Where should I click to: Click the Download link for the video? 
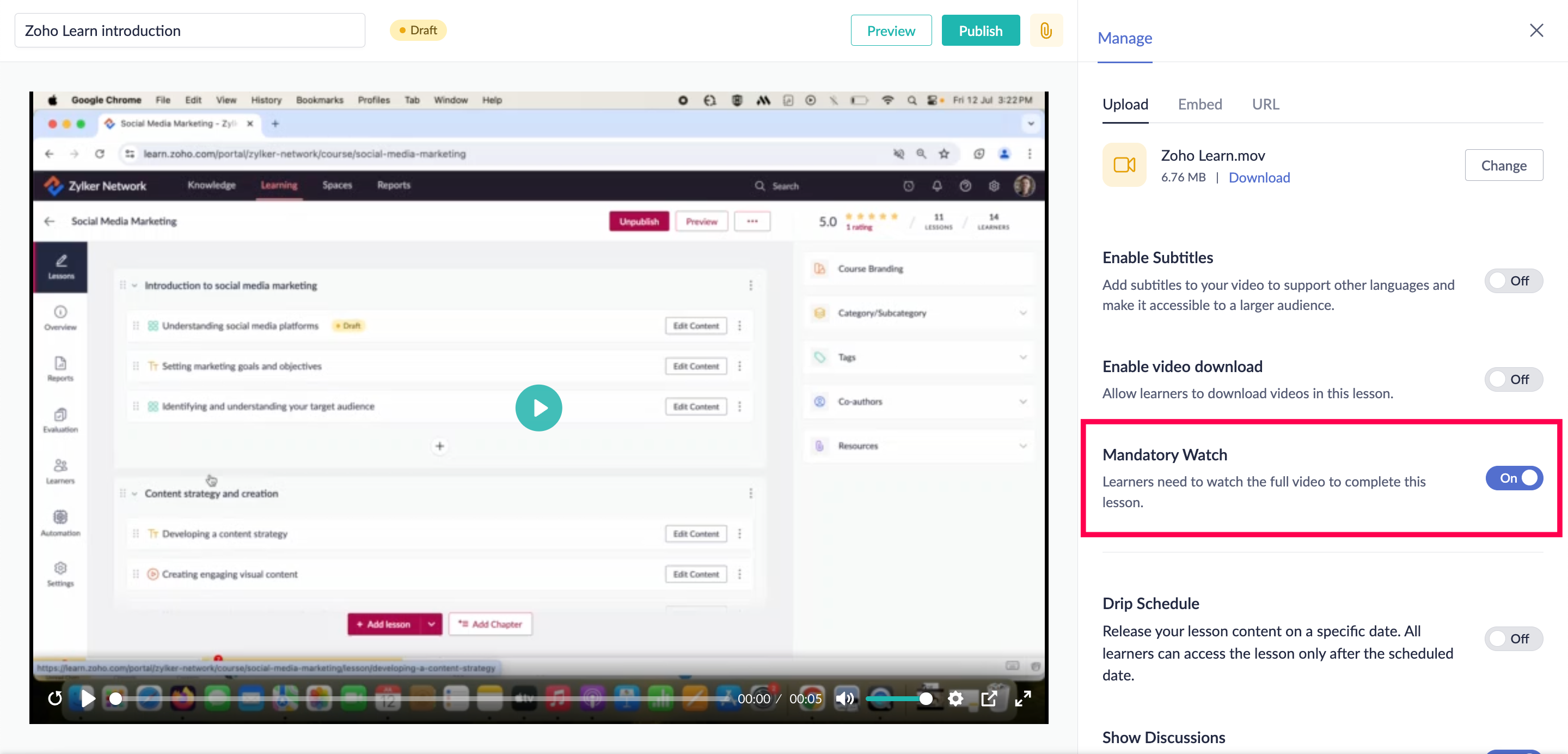[1259, 177]
